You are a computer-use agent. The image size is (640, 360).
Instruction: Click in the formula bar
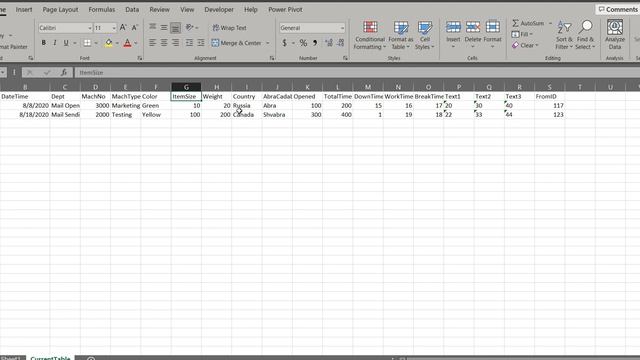pos(357,73)
